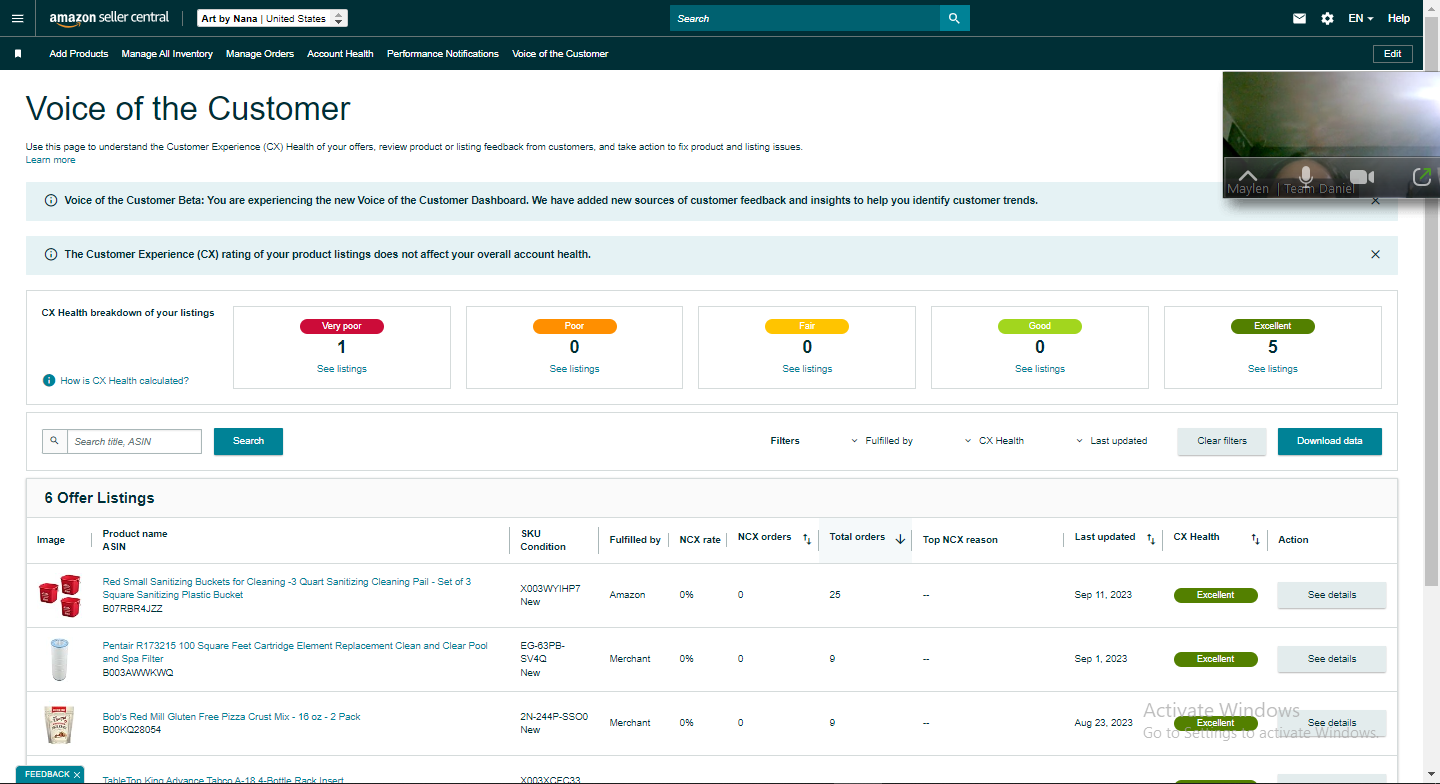See details for Pentair cartridge
This screenshot has width=1440, height=784.
coord(1332,659)
